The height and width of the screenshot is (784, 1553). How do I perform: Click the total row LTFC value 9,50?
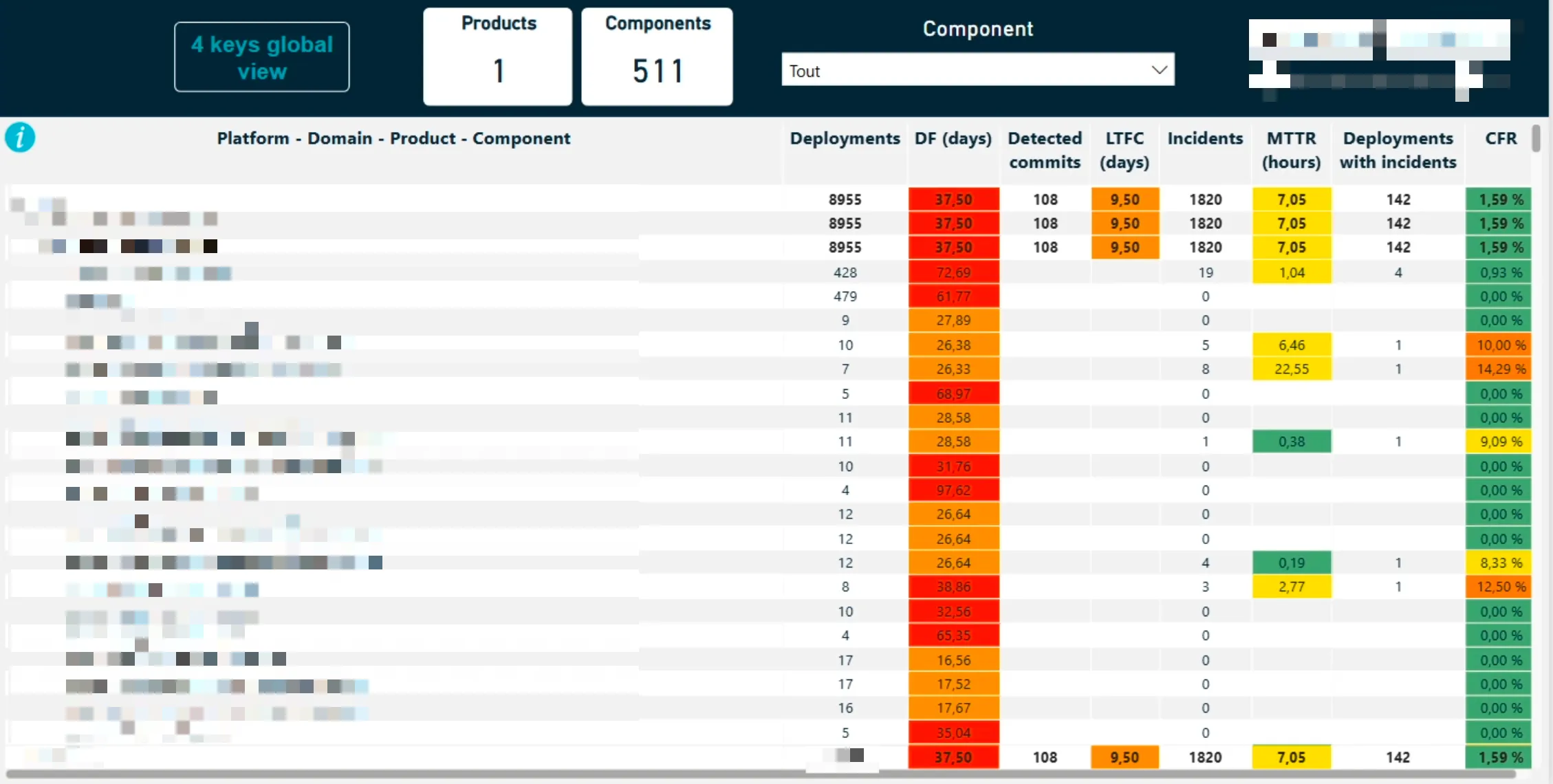click(x=1125, y=757)
